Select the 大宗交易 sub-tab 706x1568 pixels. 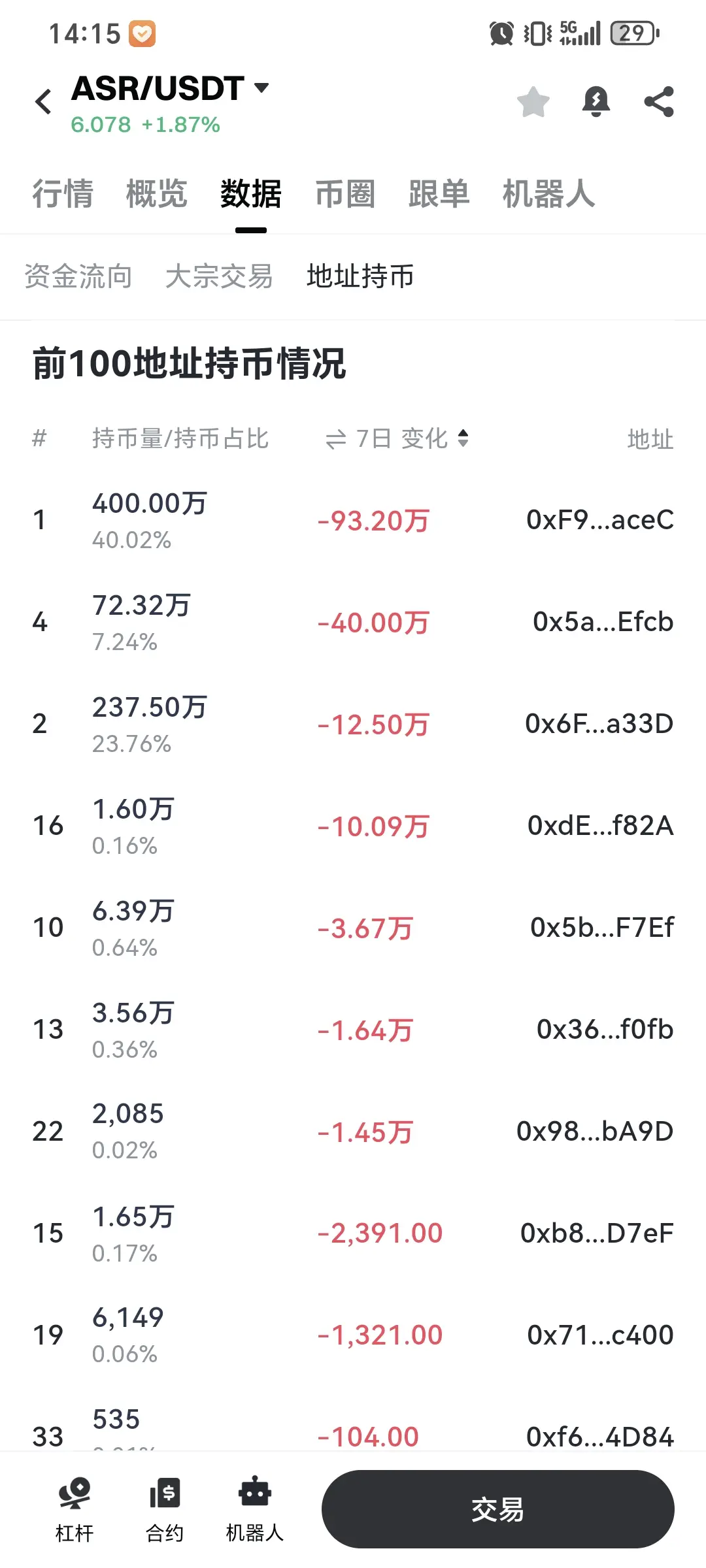tap(220, 276)
